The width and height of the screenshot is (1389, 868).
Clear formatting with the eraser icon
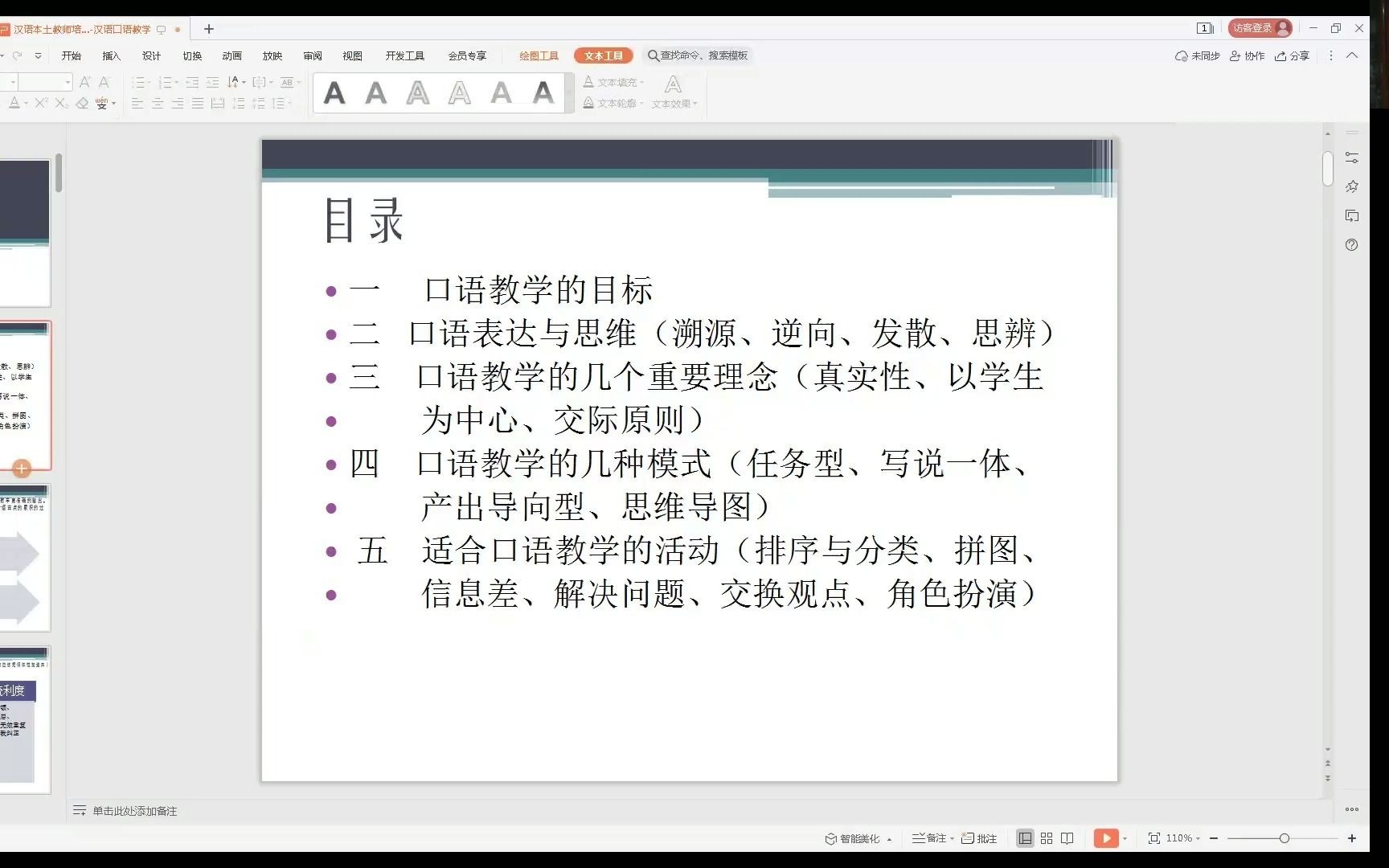click(82, 103)
